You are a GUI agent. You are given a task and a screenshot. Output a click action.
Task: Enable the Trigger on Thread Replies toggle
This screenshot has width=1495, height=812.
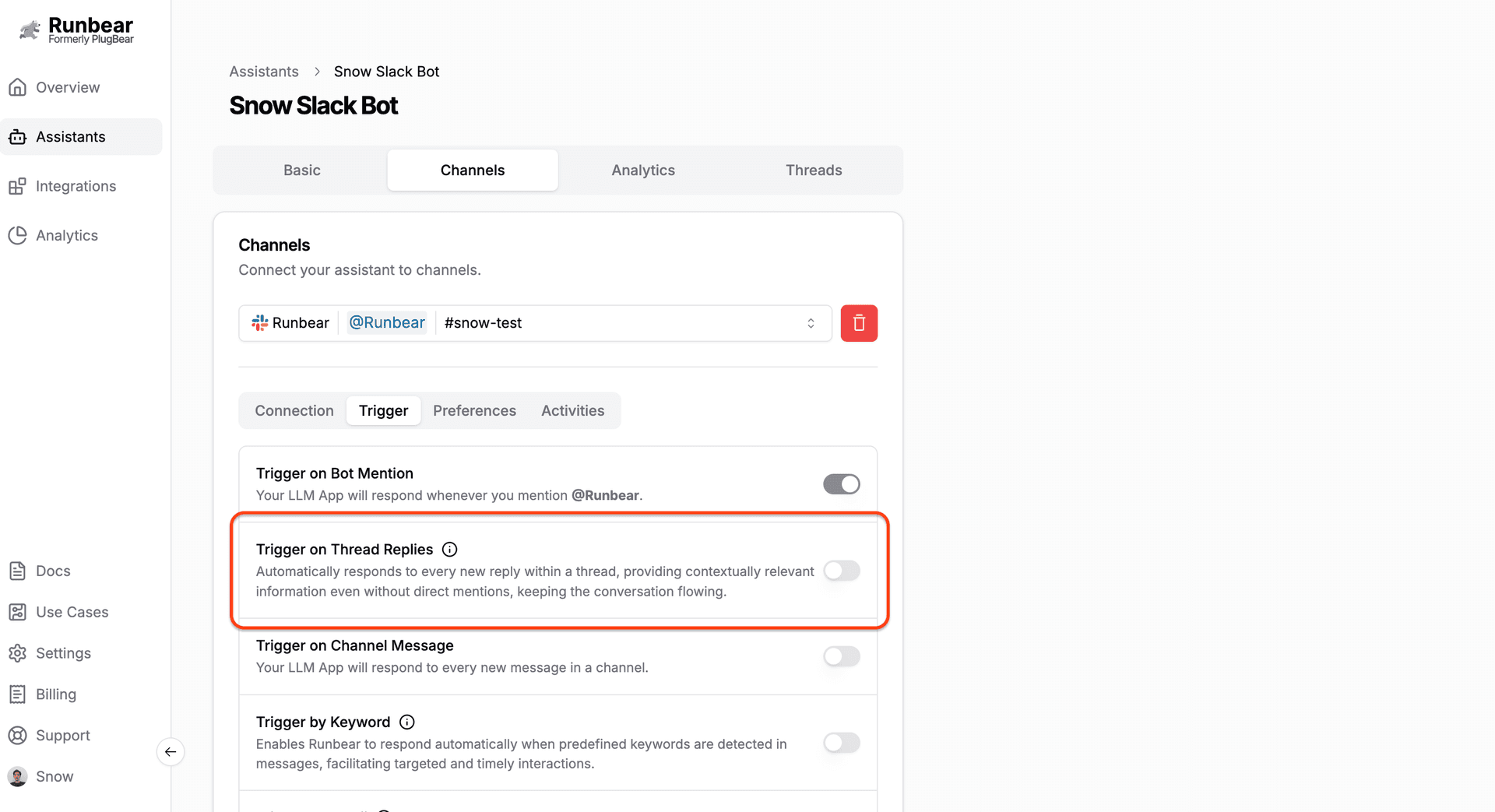pyautogui.click(x=841, y=571)
